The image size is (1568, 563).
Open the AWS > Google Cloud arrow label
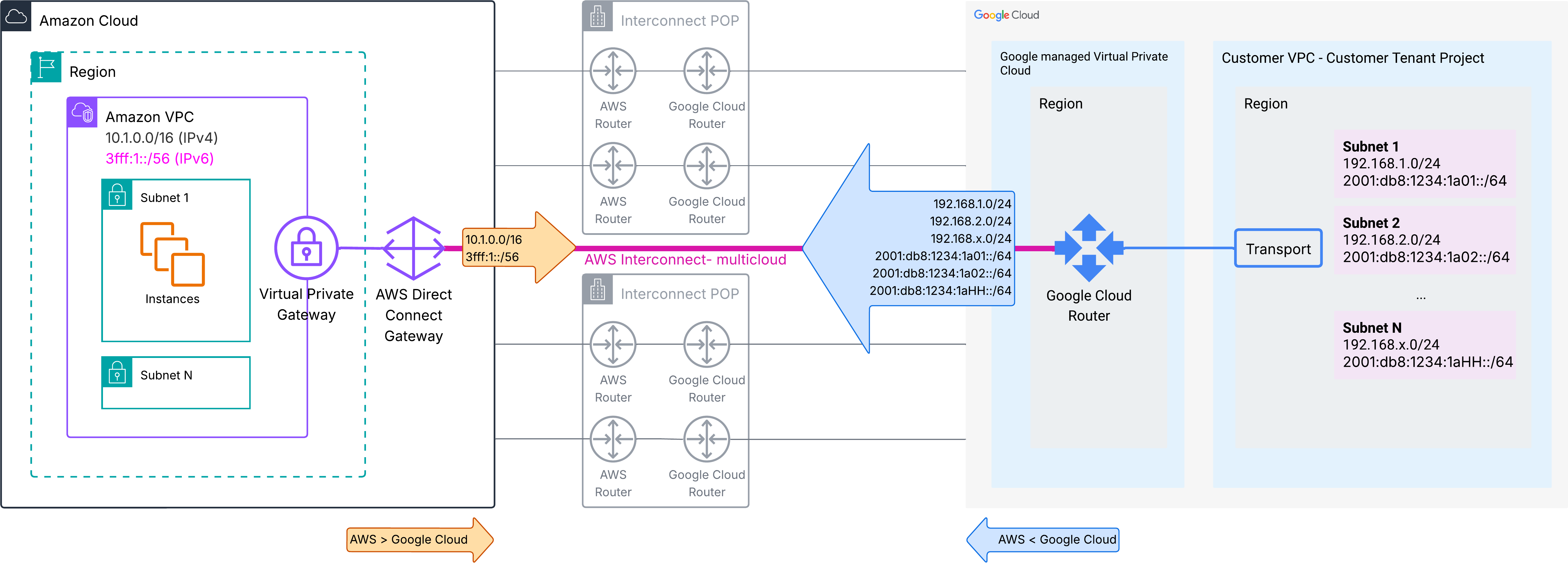tap(408, 539)
